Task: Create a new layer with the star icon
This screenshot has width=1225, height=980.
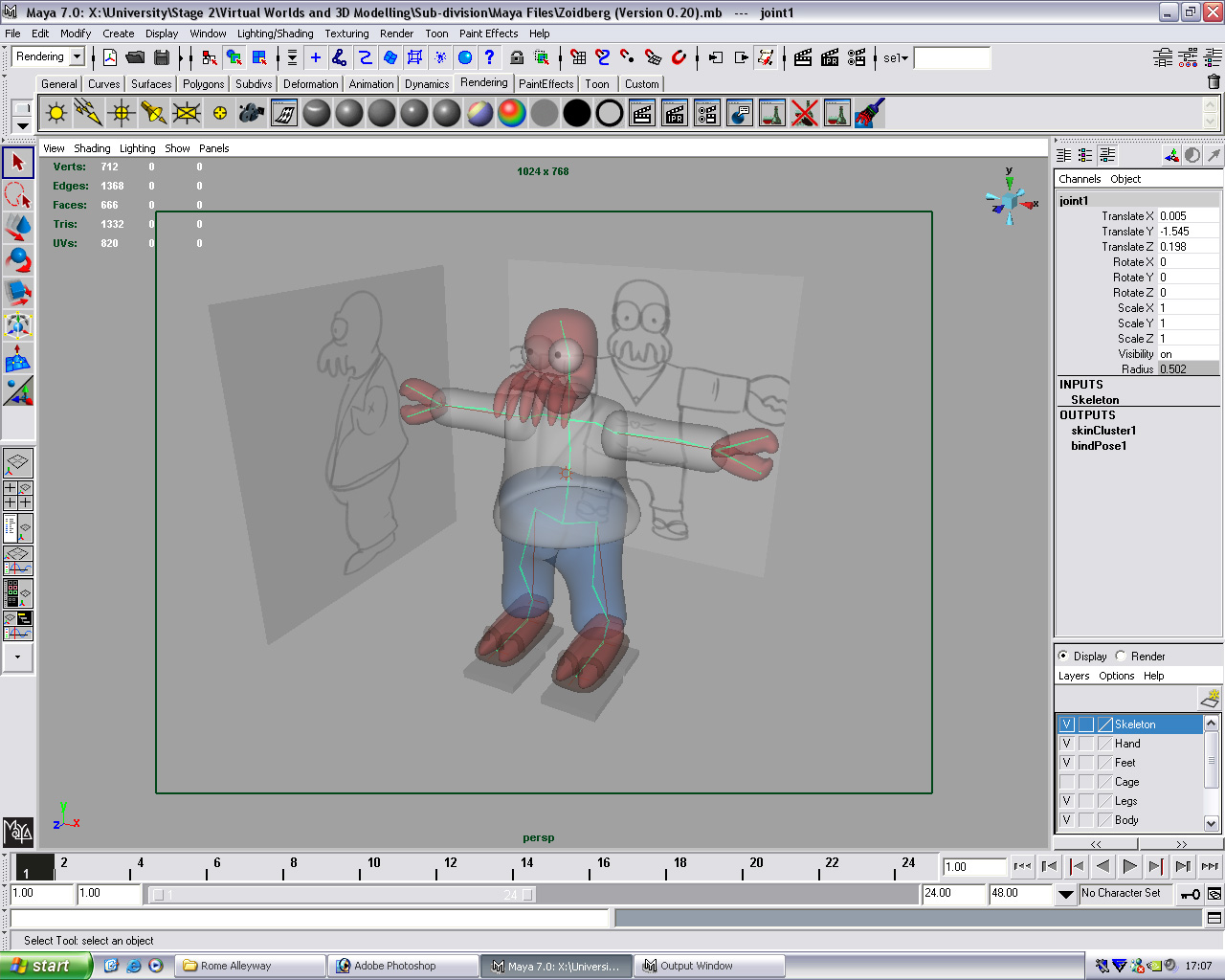Action: [1210, 698]
